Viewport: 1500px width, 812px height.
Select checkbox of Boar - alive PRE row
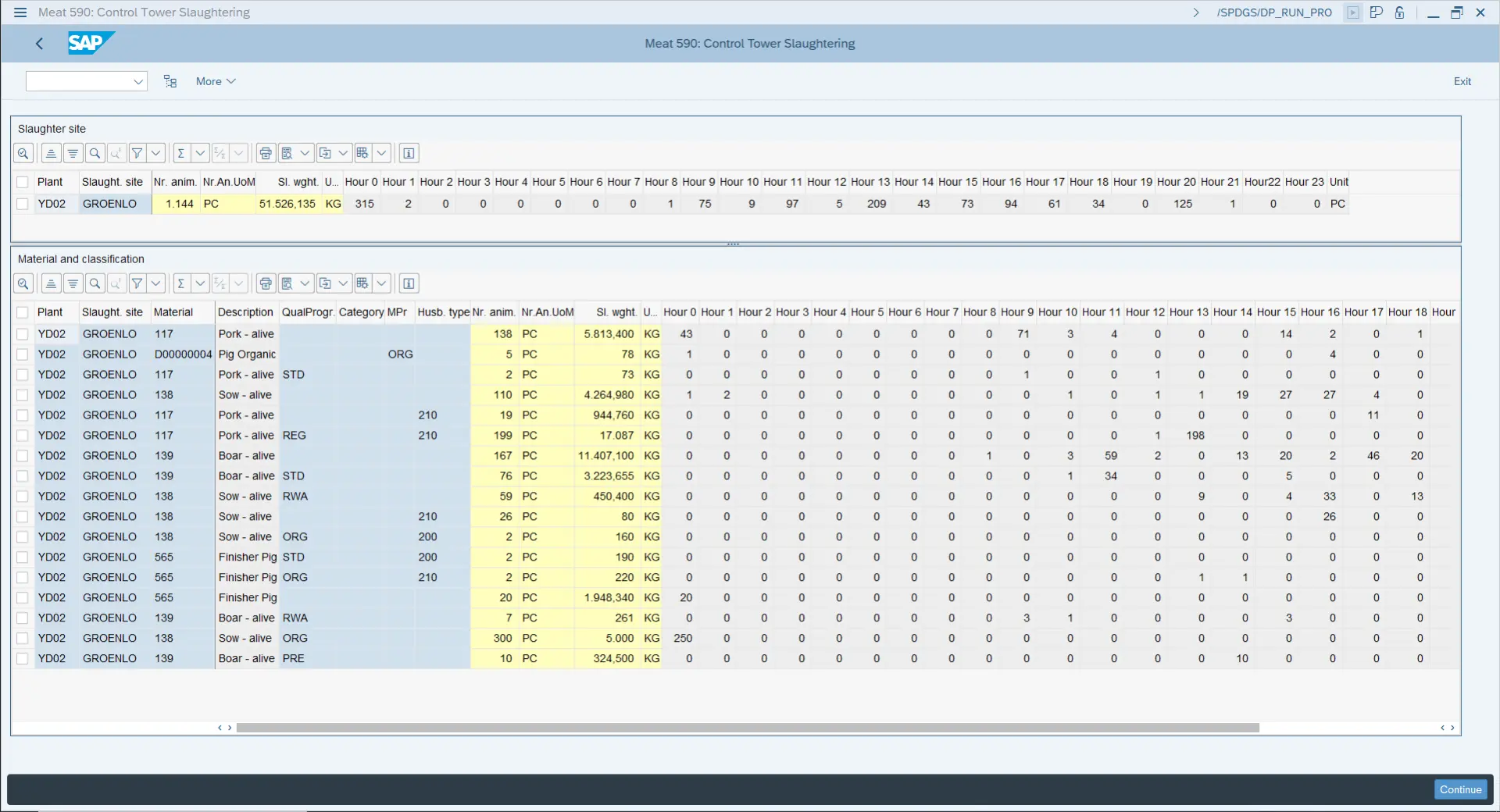(x=23, y=659)
